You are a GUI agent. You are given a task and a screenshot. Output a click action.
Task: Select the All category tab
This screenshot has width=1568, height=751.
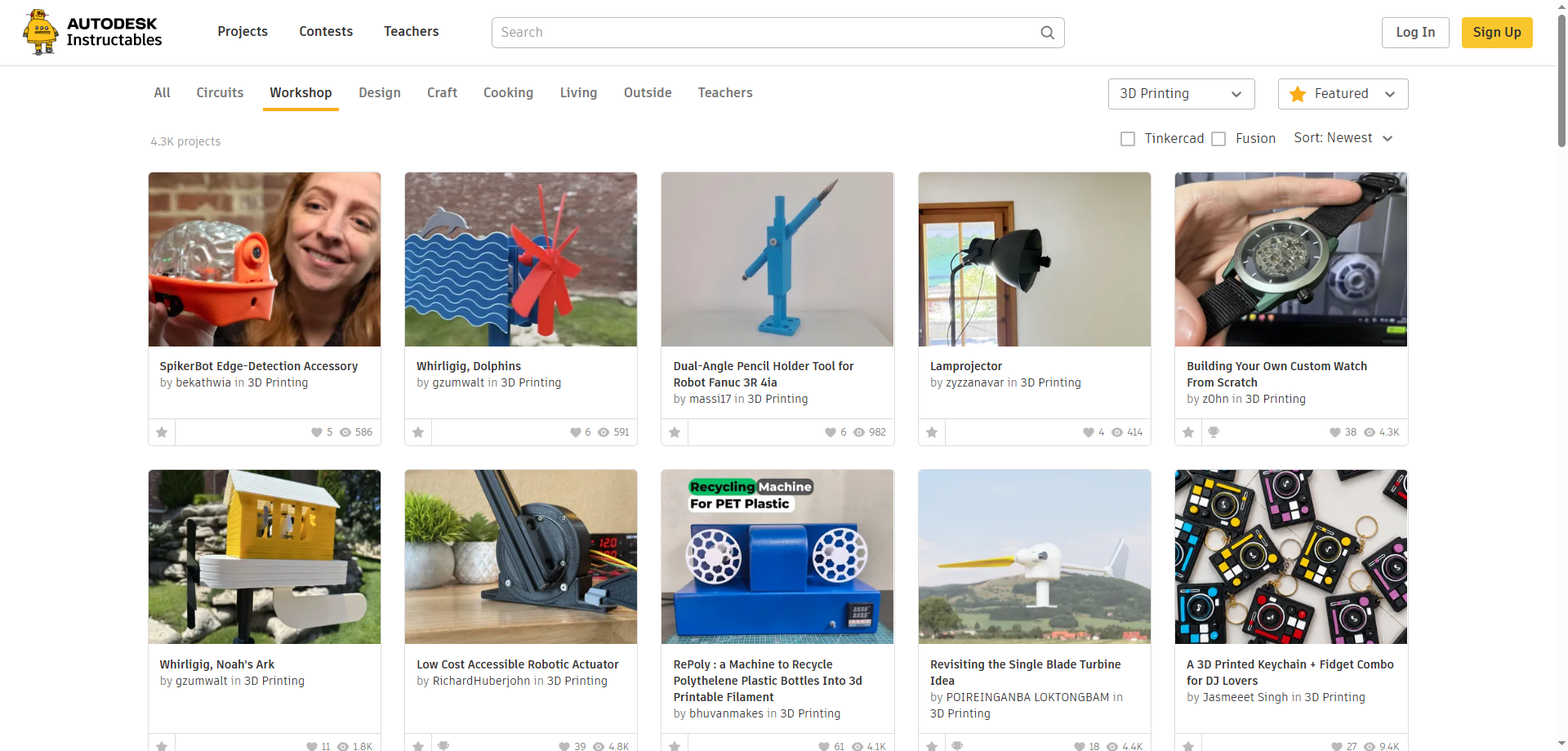[x=162, y=93]
